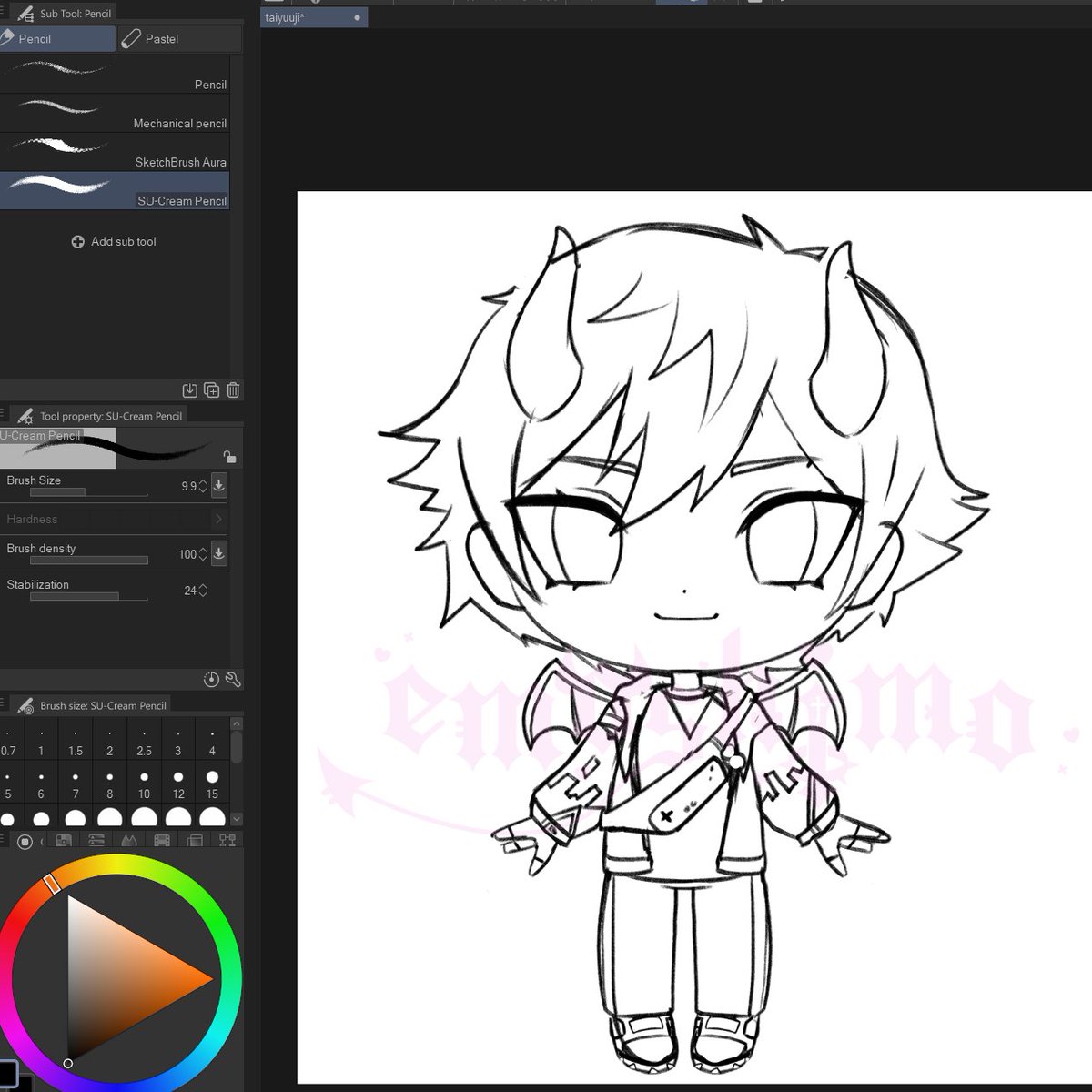
Task: Open the Color Wheel palette tab
Action: [x=25, y=841]
